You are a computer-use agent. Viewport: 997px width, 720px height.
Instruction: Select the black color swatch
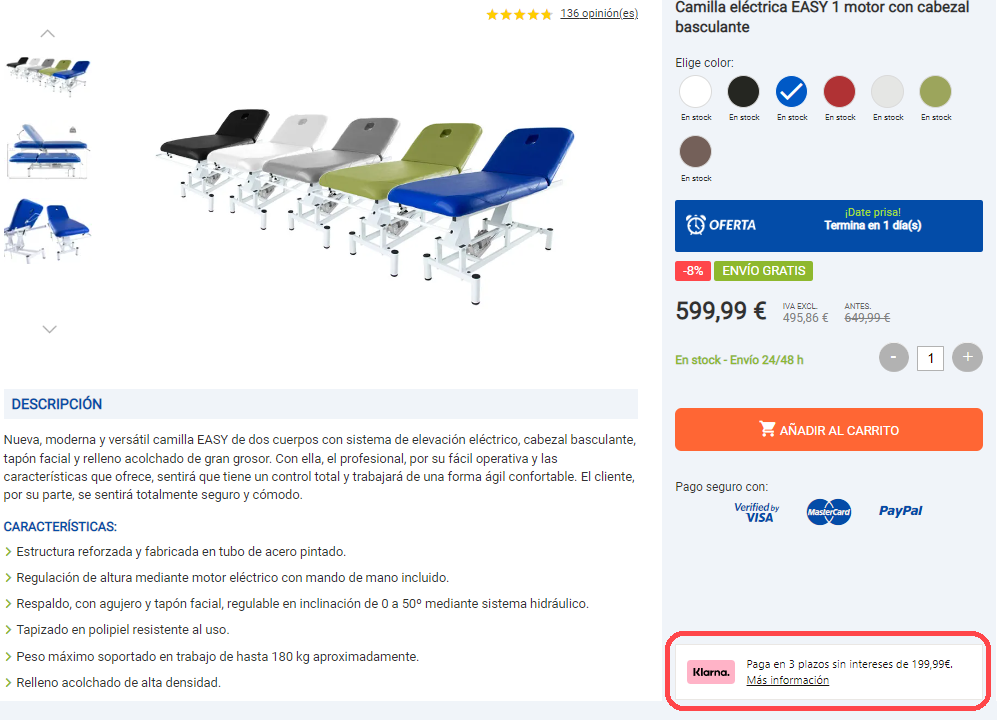click(743, 92)
